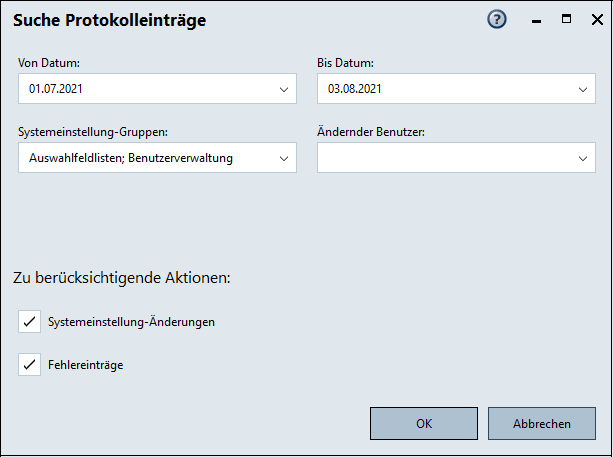Uncheck the Fehlereinträge checkbox
613x457 pixels.
coord(29,365)
